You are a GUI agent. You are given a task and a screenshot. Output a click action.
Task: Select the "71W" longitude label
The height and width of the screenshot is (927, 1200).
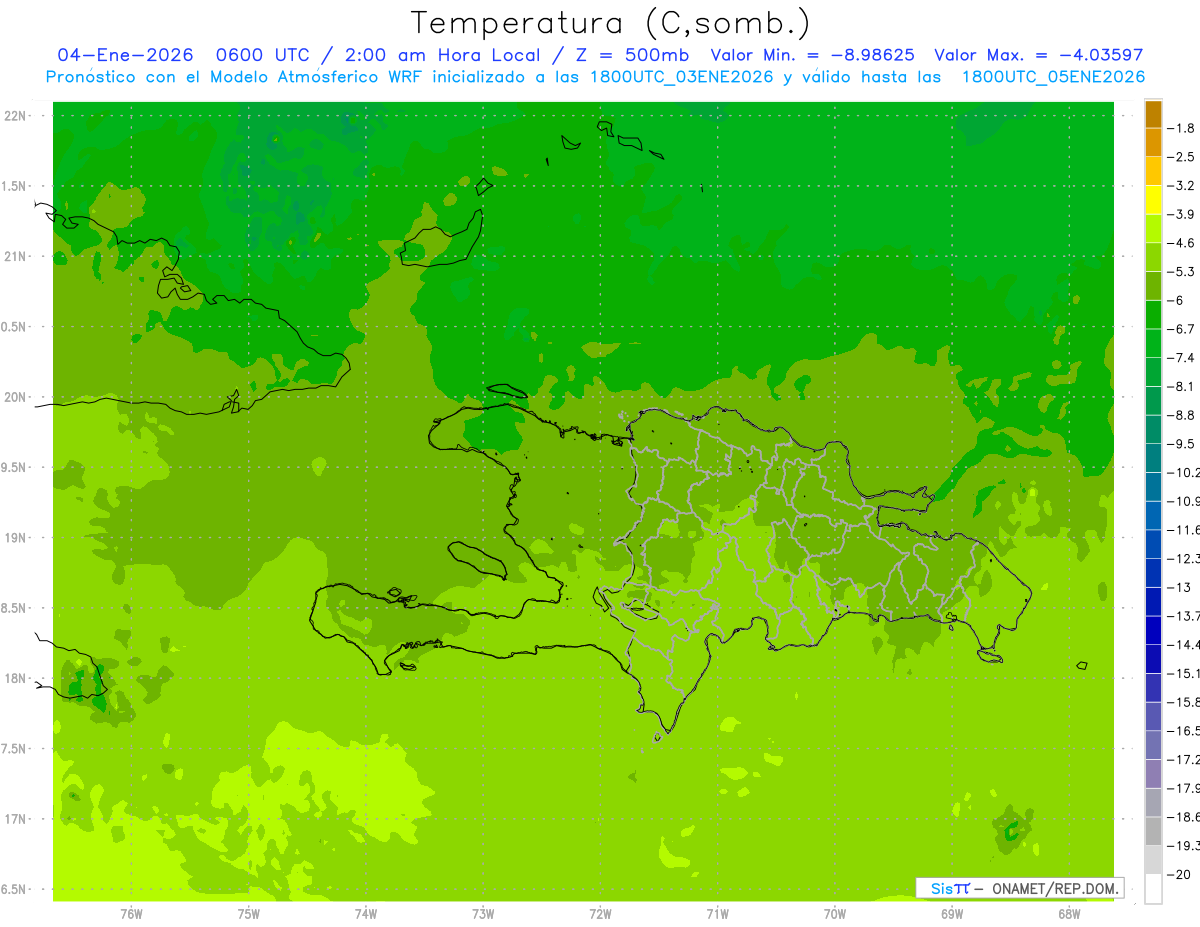coord(717,914)
